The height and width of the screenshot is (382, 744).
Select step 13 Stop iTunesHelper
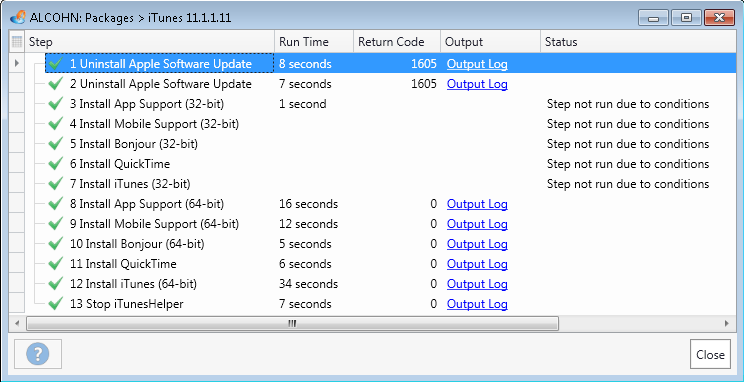tap(126, 304)
